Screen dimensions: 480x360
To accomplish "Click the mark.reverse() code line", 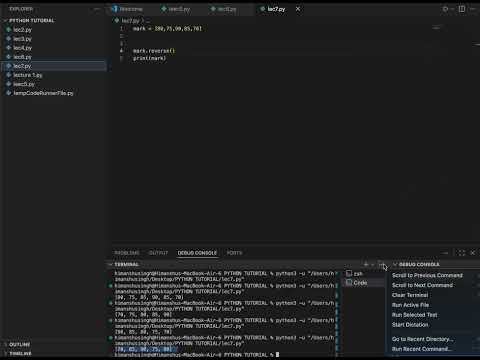I will click(x=154, y=51).
